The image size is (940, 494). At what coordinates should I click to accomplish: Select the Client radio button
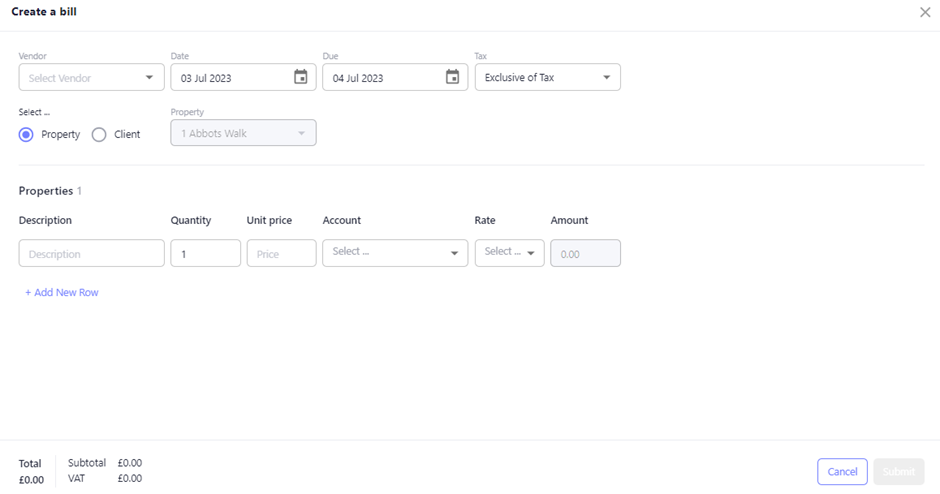(x=99, y=134)
